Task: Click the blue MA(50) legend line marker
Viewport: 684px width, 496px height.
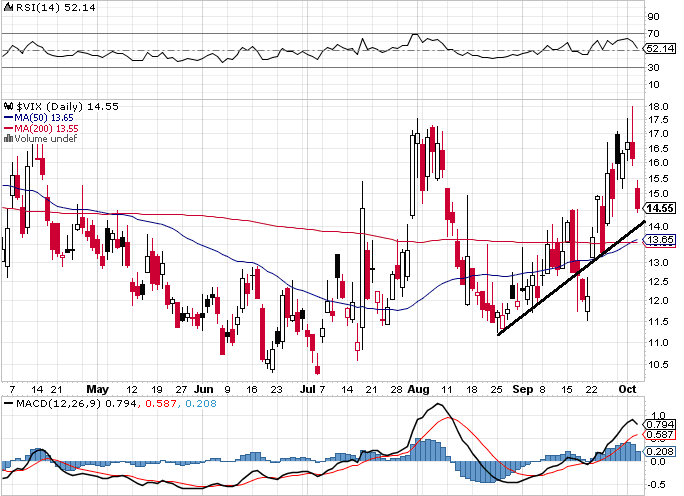Action: [x=7, y=117]
